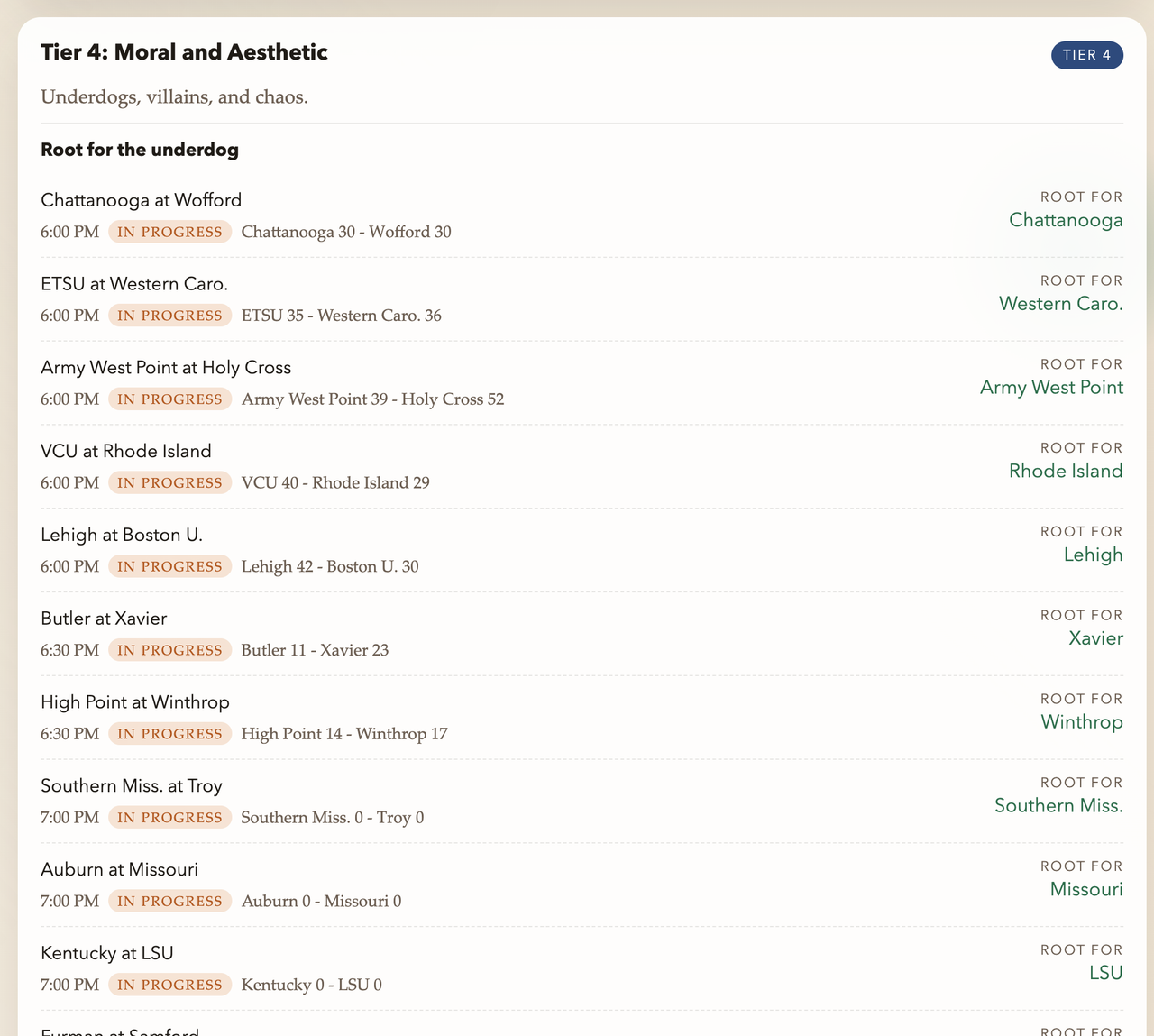
Task: Click IN PROGRESS badge for Kentucky game
Action: click(x=170, y=986)
